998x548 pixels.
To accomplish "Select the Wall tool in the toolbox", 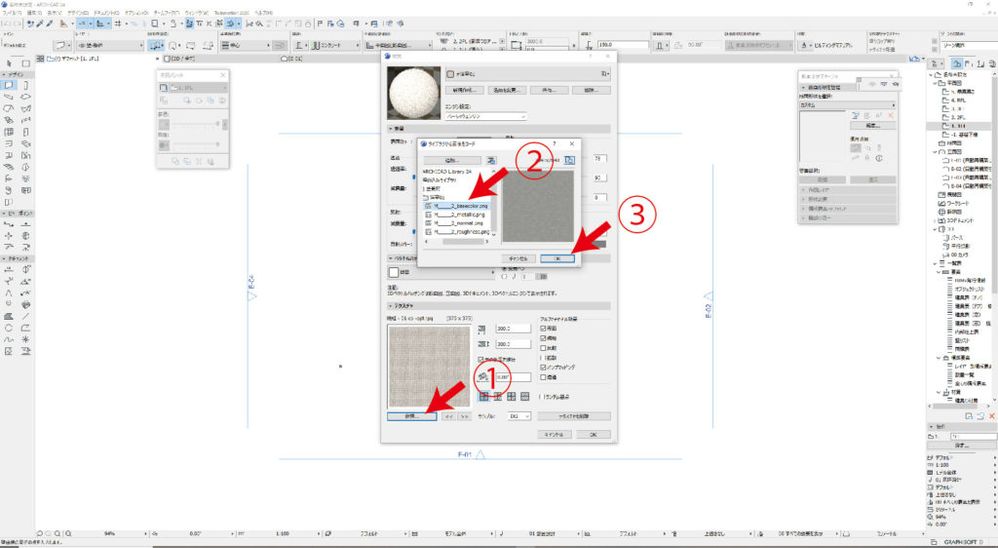I will 10,85.
